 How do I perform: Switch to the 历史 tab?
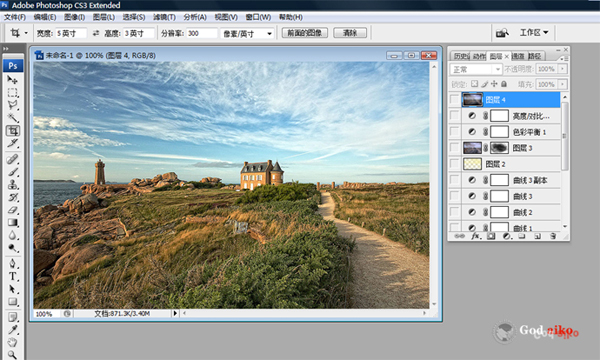(460, 56)
